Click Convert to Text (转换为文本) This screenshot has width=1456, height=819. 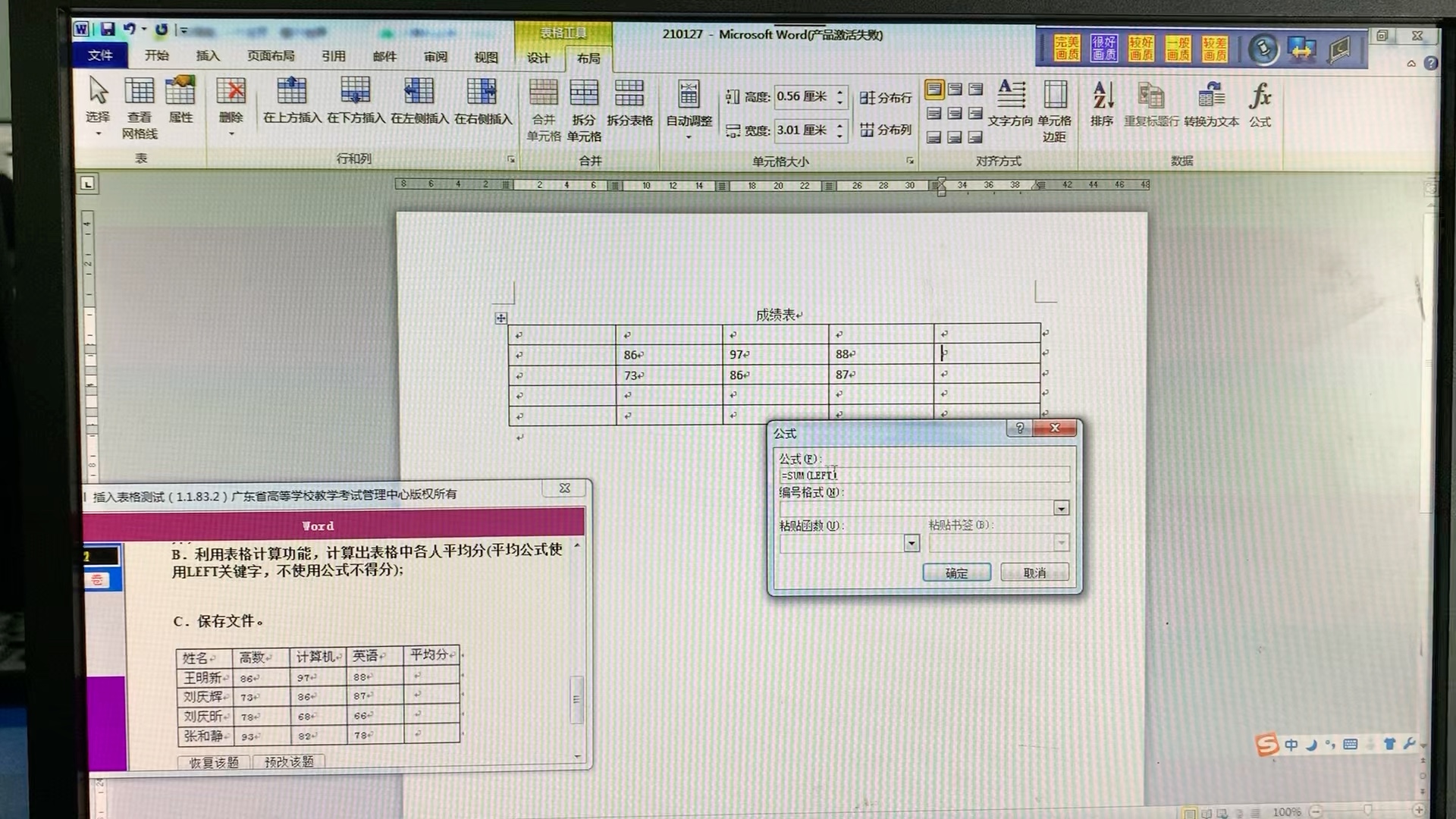[x=1211, y=105]
